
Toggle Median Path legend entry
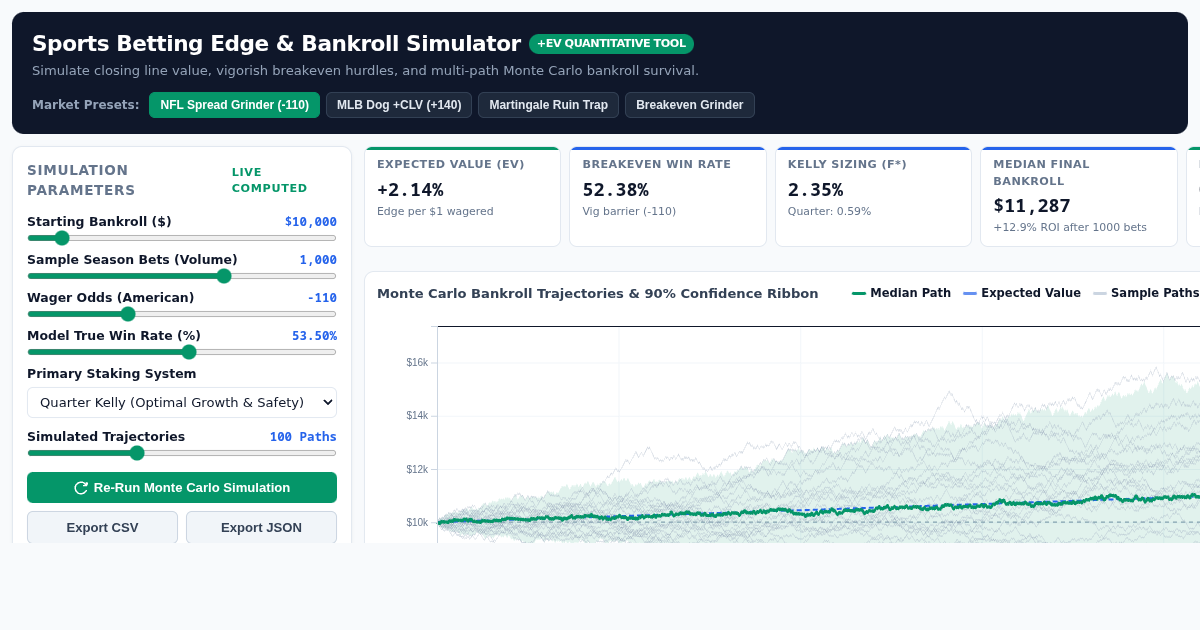tap(901, 293)
